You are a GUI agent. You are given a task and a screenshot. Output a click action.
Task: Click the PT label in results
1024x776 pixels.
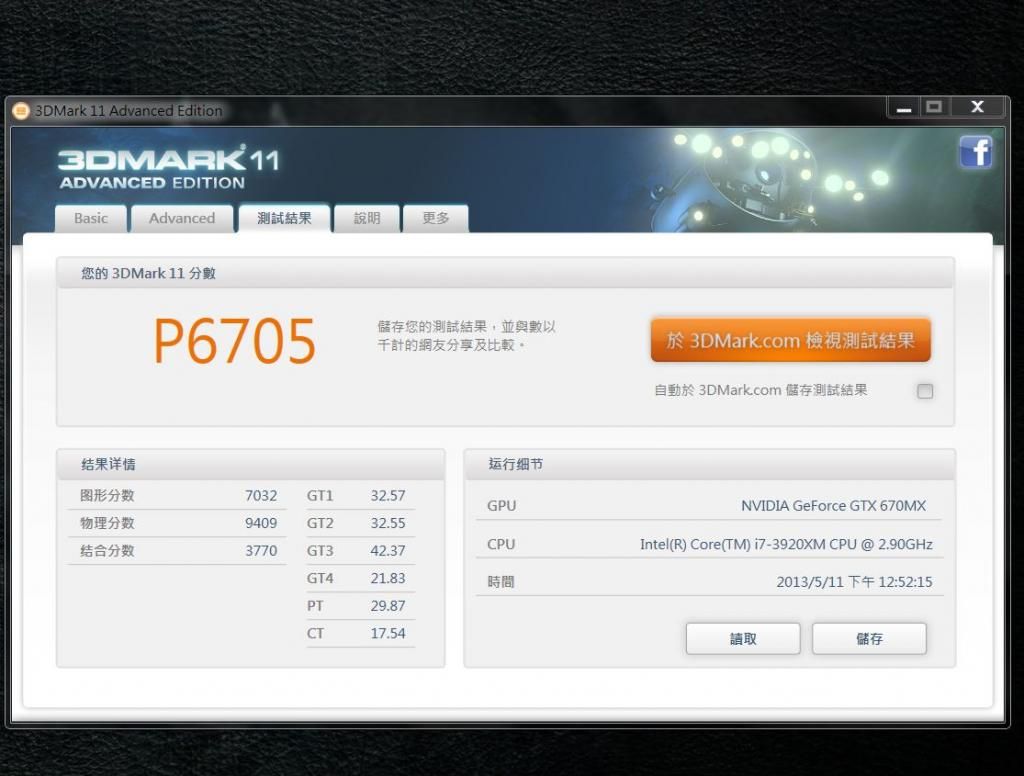pos(315,606)
